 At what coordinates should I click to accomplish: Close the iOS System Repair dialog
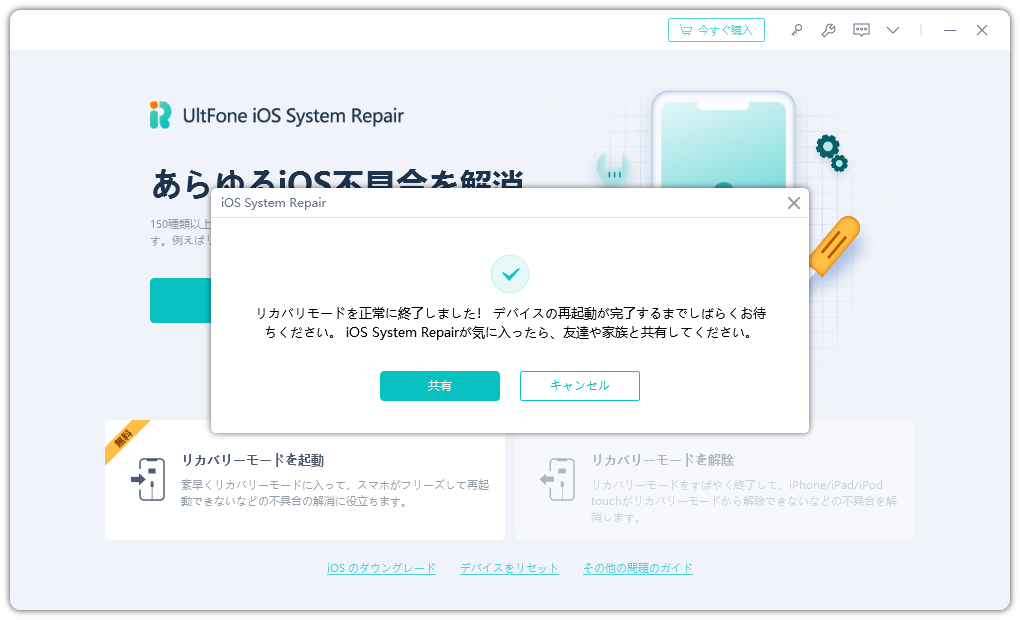click(x=794, y=203)
